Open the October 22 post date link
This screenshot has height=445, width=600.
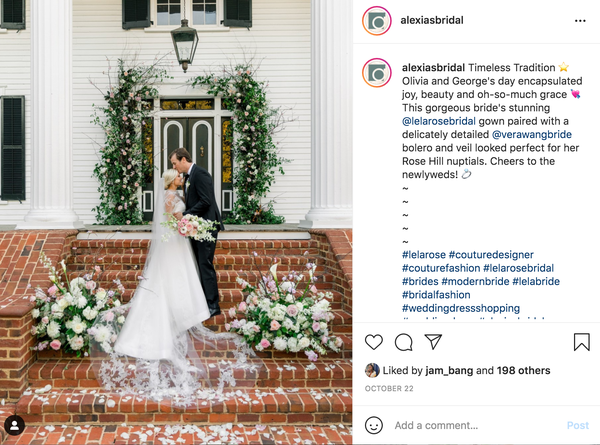click(x=389, y=388)
